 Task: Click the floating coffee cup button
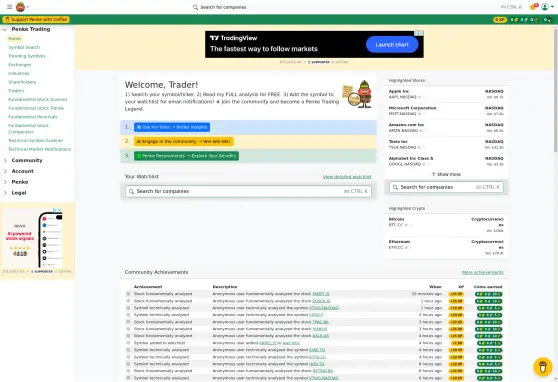coord(543,366)
